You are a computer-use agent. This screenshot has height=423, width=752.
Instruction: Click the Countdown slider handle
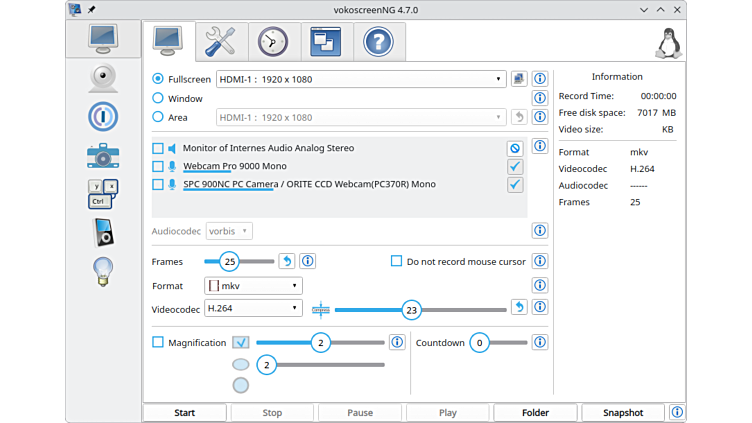click(x=480, y=342)
